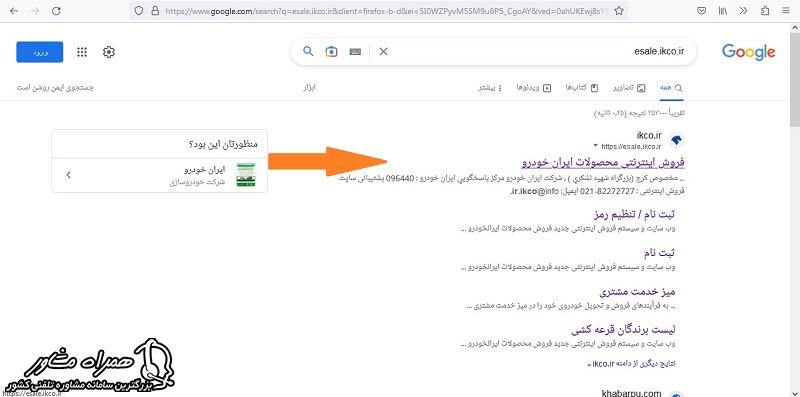Reload the page with the refresh icon
800x397 pixels.
pyautogui.click(x=56, y=11)
